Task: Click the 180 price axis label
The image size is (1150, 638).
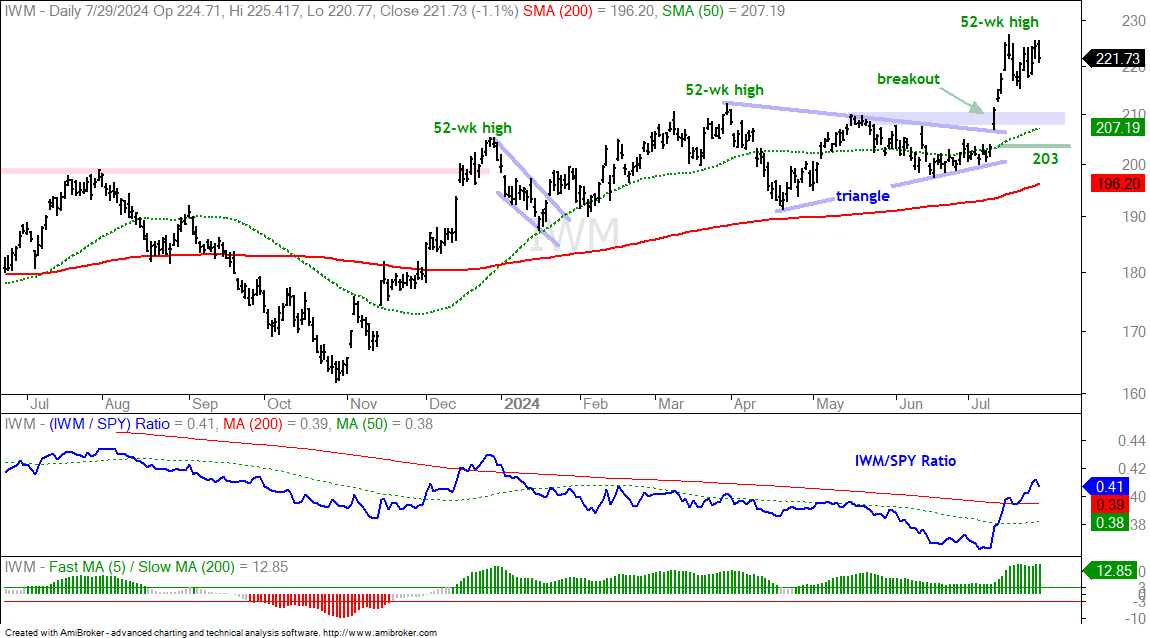Action: [1132, 272]
